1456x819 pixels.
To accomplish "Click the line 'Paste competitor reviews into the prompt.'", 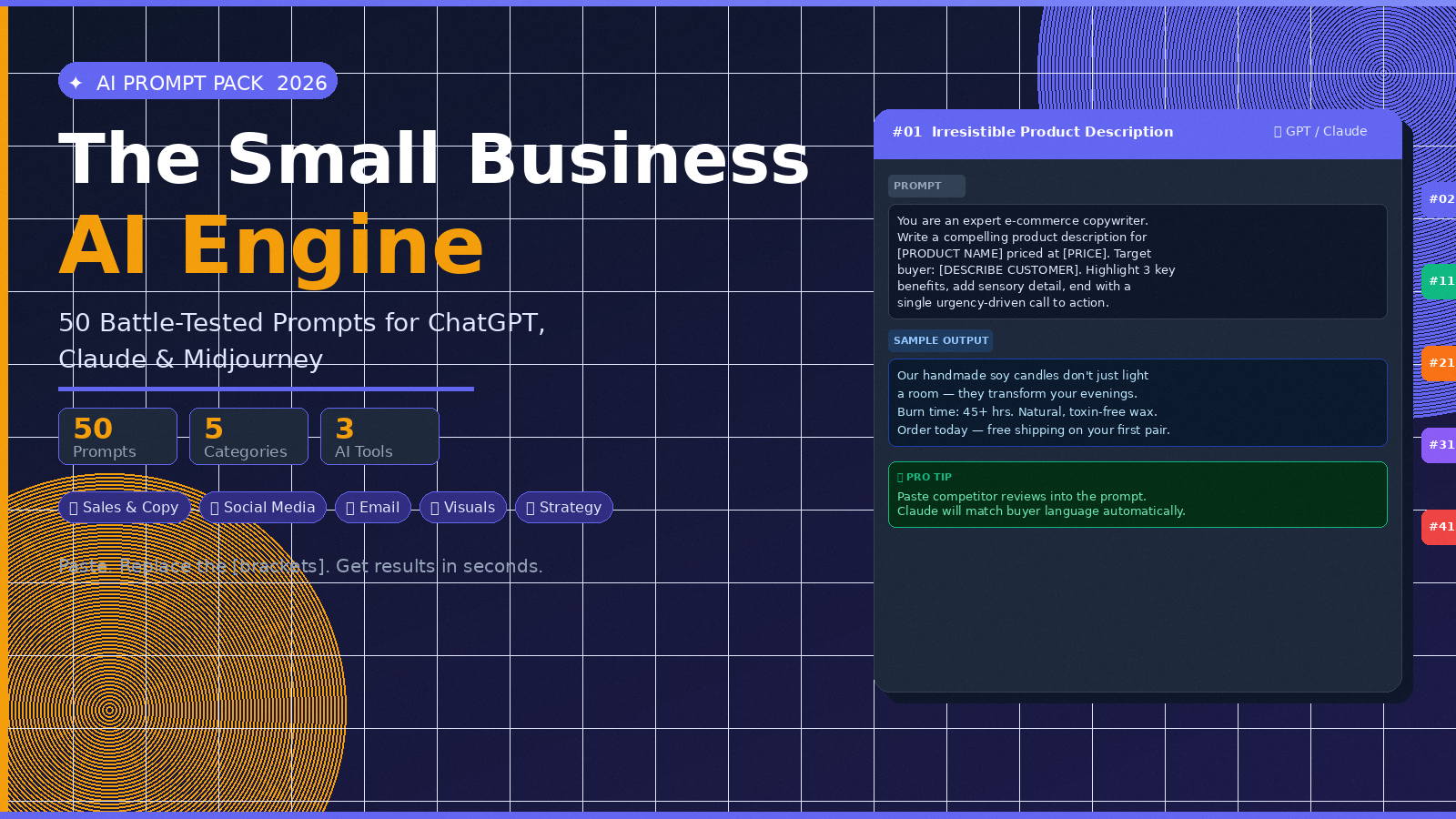I will pos(1022,496).
